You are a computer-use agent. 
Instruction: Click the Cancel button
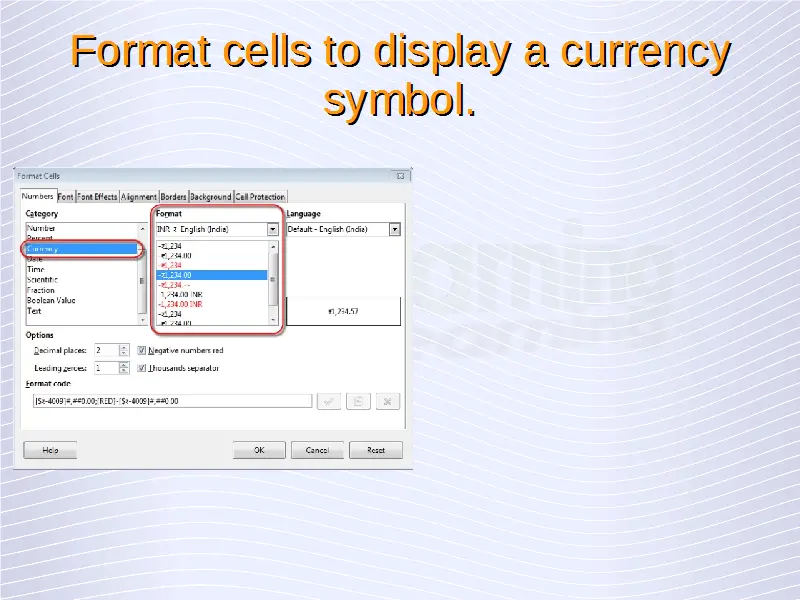tap(318, 450)
